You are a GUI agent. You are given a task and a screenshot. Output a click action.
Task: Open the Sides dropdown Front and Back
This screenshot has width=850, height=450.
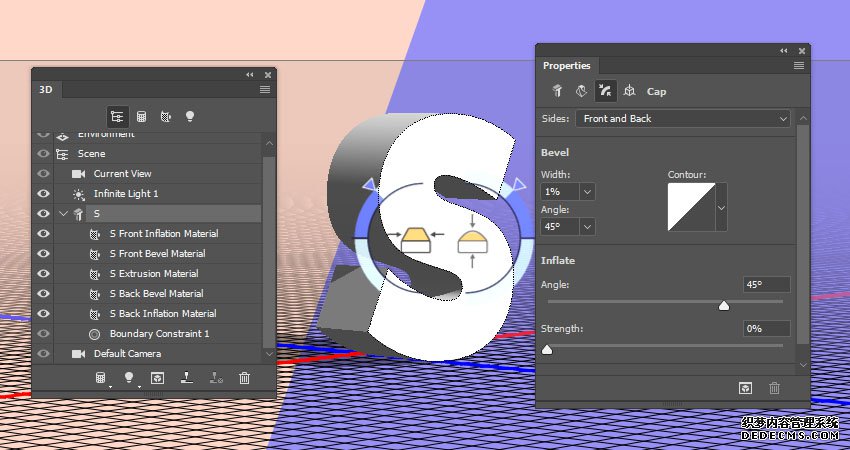(683, 119)
